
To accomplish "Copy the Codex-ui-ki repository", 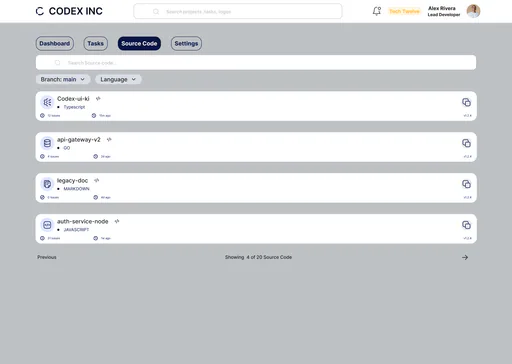I will [466, 102].
